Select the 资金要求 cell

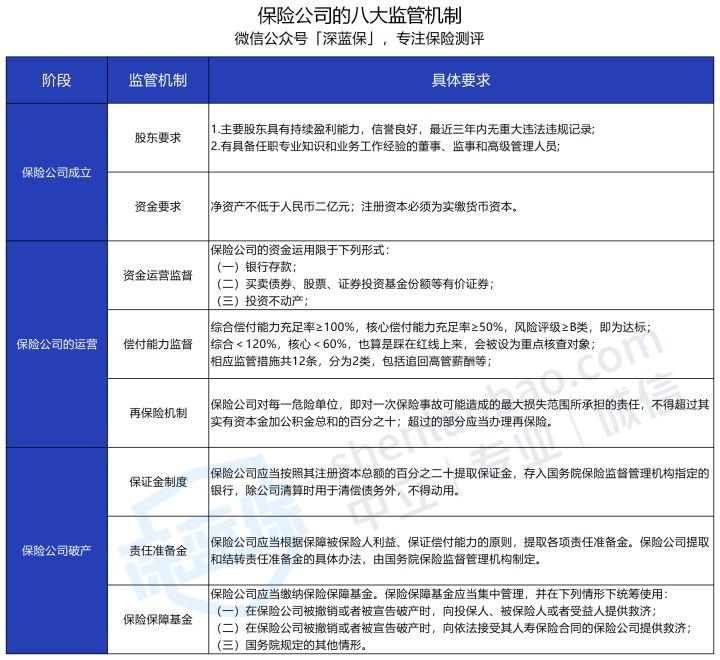pos(158,207)
